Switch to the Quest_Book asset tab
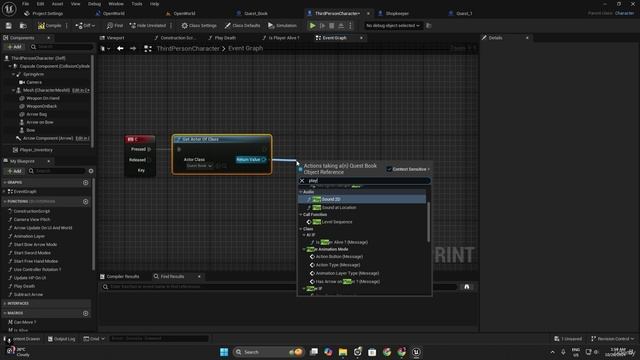This screenshot has width=640, height=360. tap(252, 13)
